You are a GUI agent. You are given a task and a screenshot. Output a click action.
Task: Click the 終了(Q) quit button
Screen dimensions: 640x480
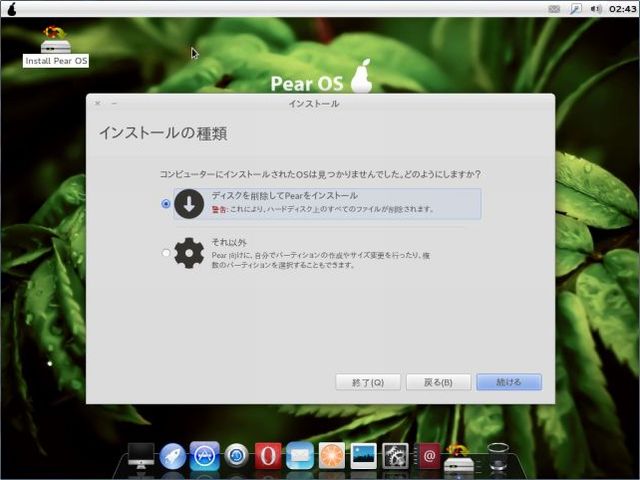(369, 382)
